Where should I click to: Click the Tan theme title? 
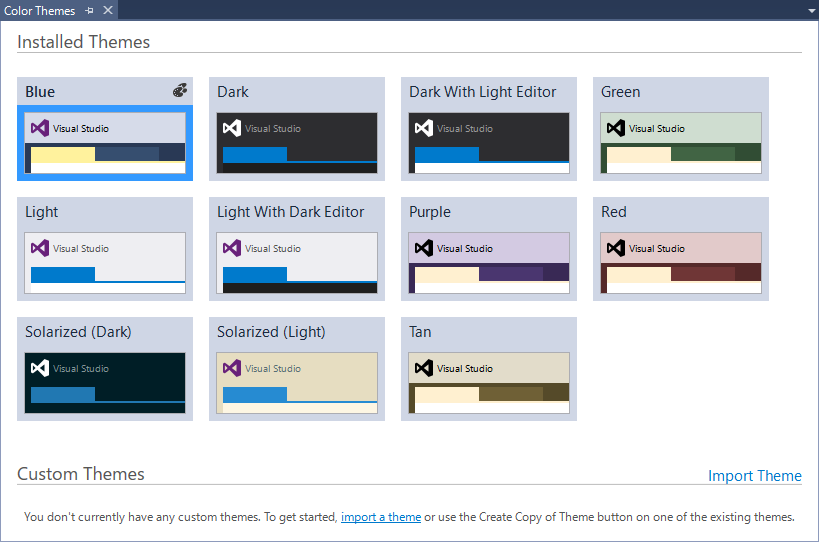(x=420, y=332)
